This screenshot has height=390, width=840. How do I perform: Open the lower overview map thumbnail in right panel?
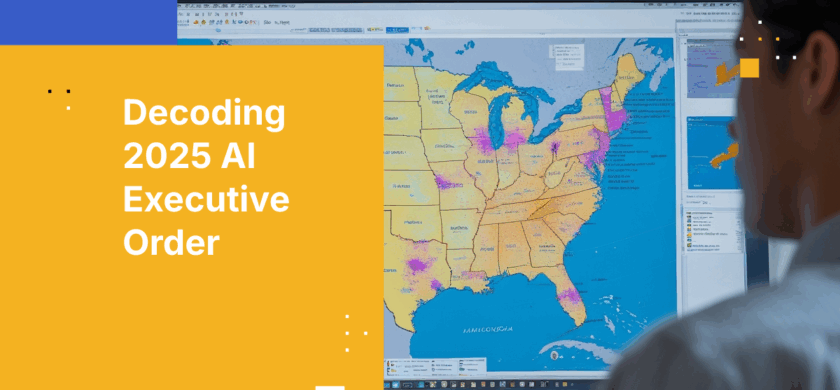[712, 153]
